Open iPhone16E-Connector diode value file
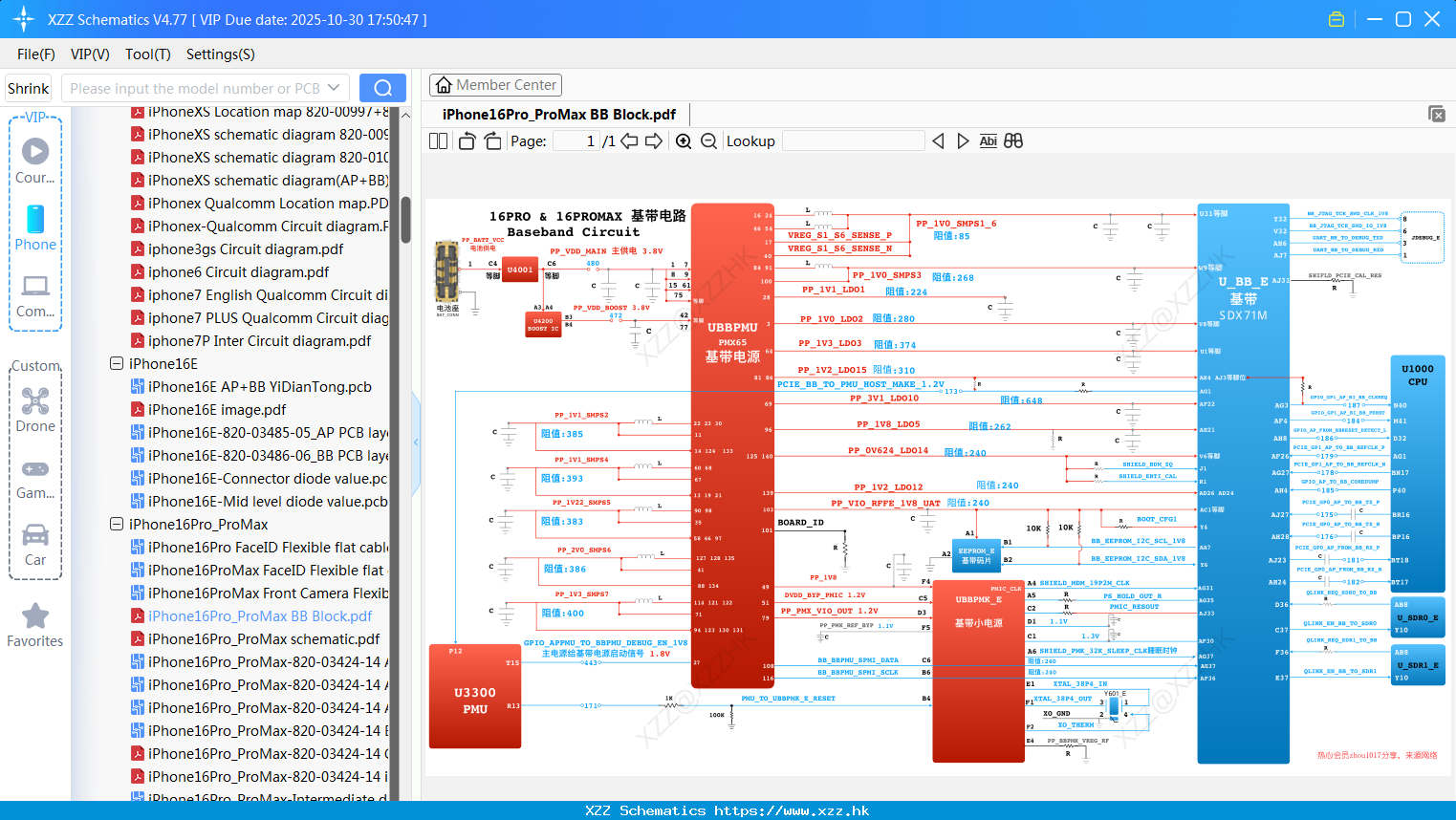The image size is (1456, 820). (x=260, y=478)
